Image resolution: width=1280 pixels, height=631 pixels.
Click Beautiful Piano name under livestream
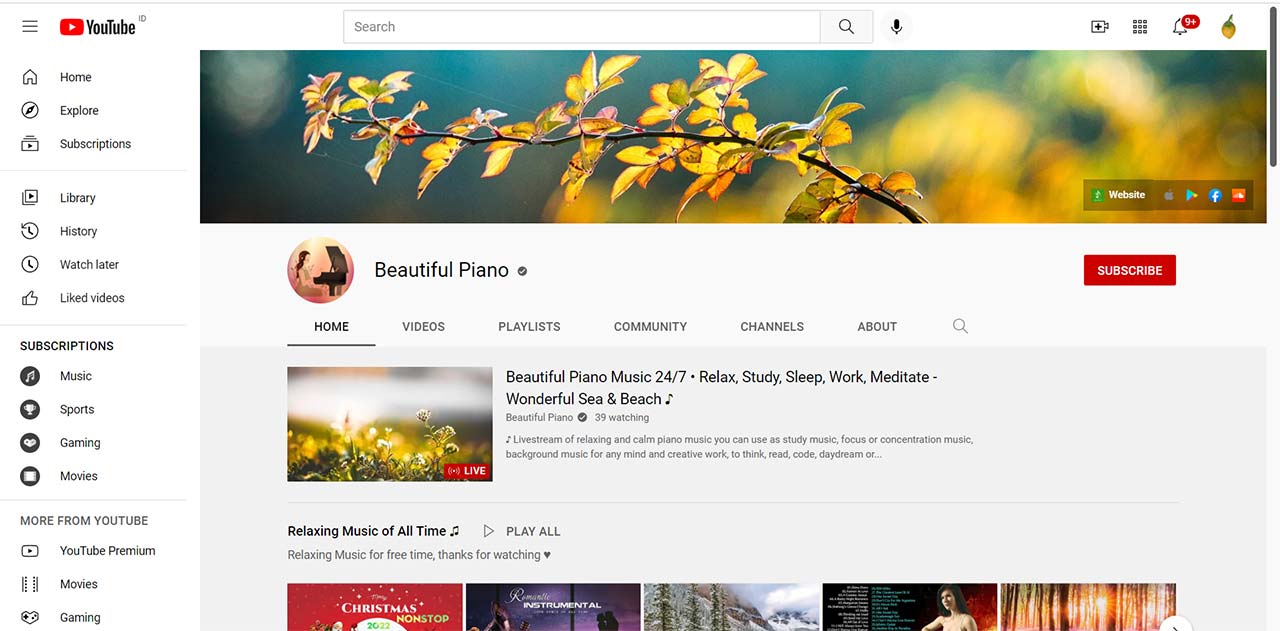click(539, 418)
